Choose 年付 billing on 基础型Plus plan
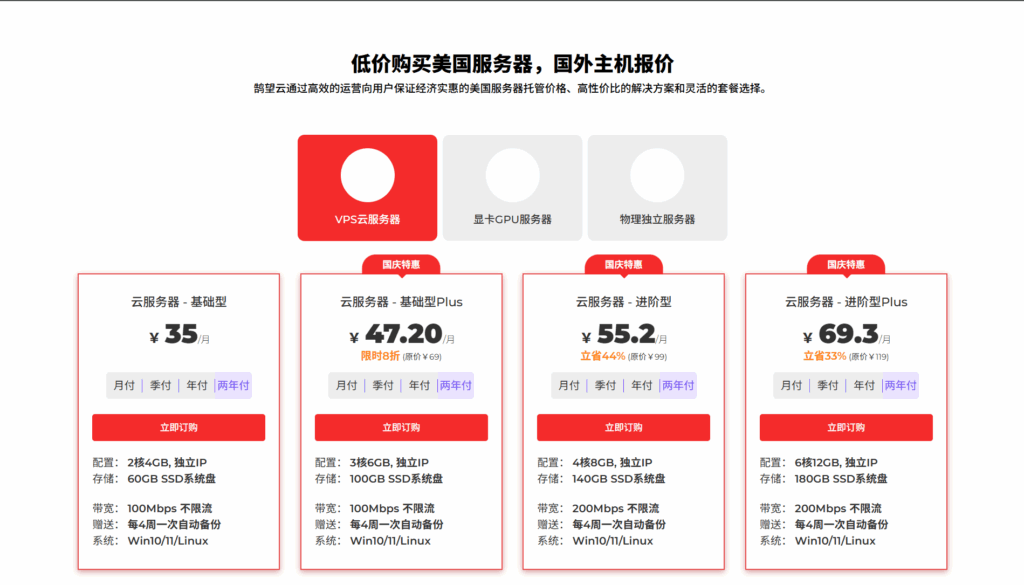Viewport: 1024px width, 585px height. click(x=419, y=385)
